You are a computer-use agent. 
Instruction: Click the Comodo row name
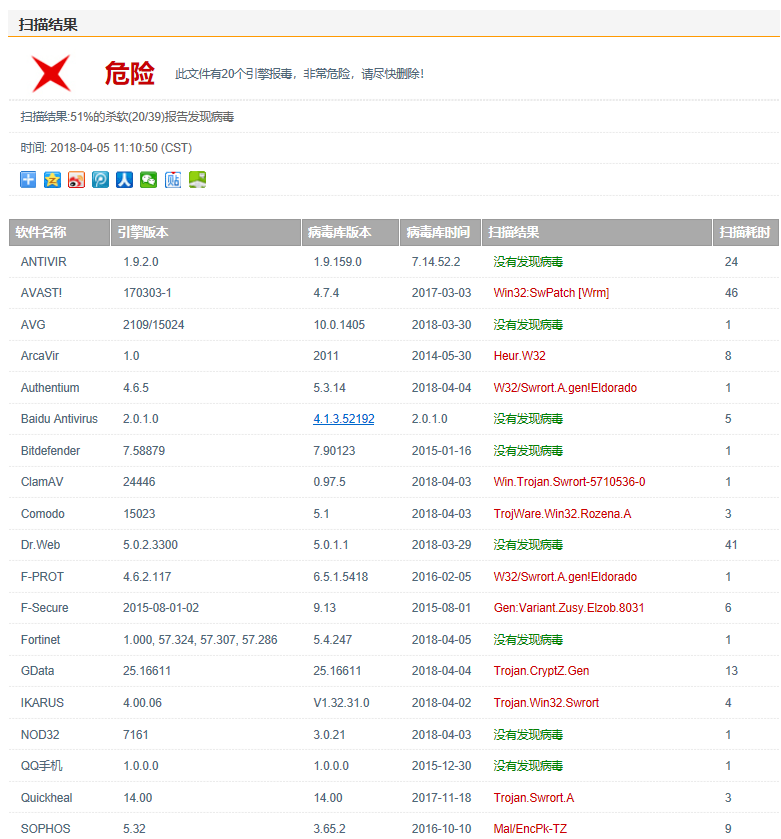click(x=43, y=514)
